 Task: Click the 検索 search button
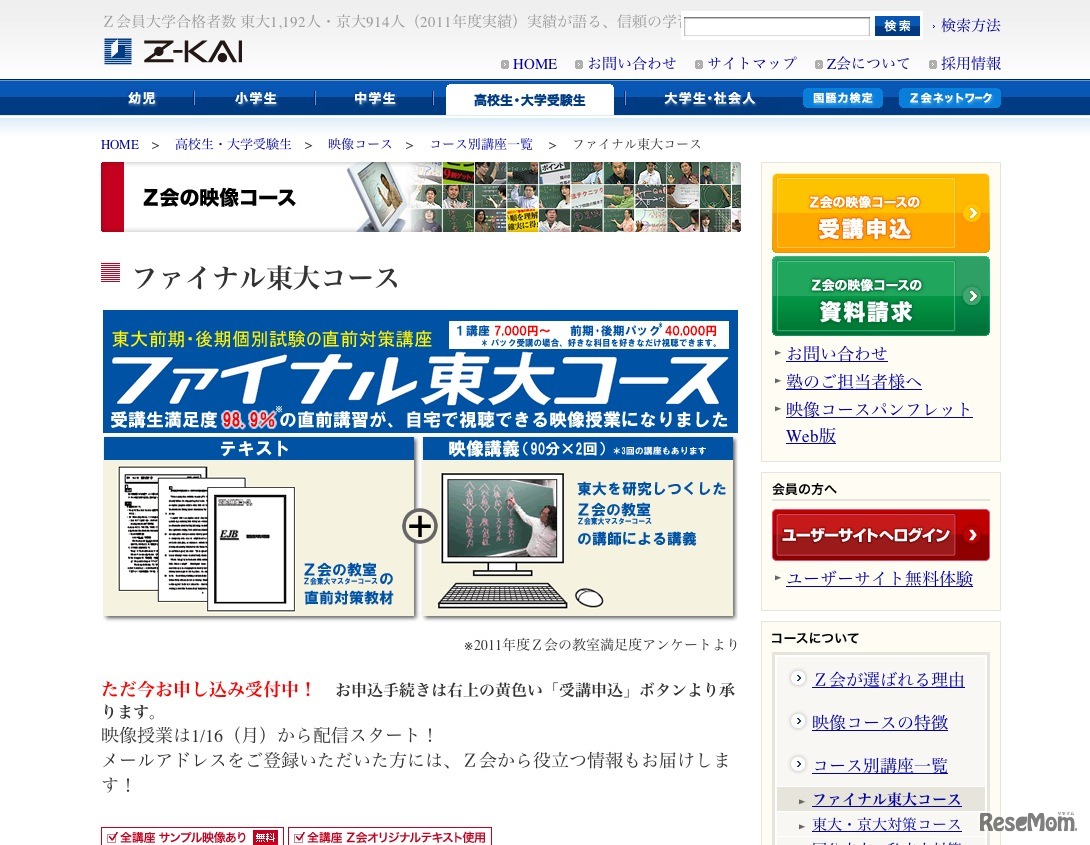(897, 26)
